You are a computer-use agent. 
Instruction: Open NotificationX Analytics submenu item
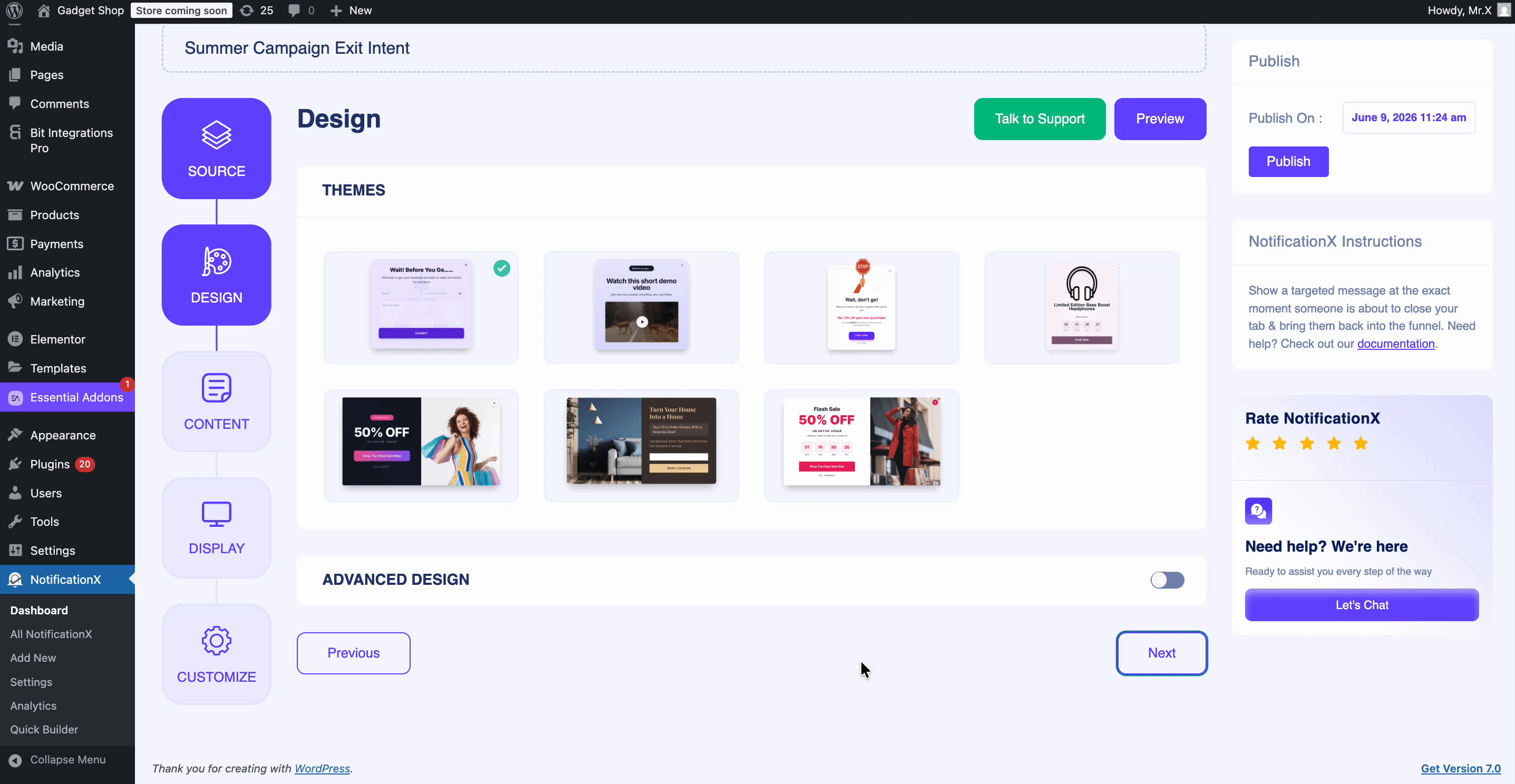34,705
